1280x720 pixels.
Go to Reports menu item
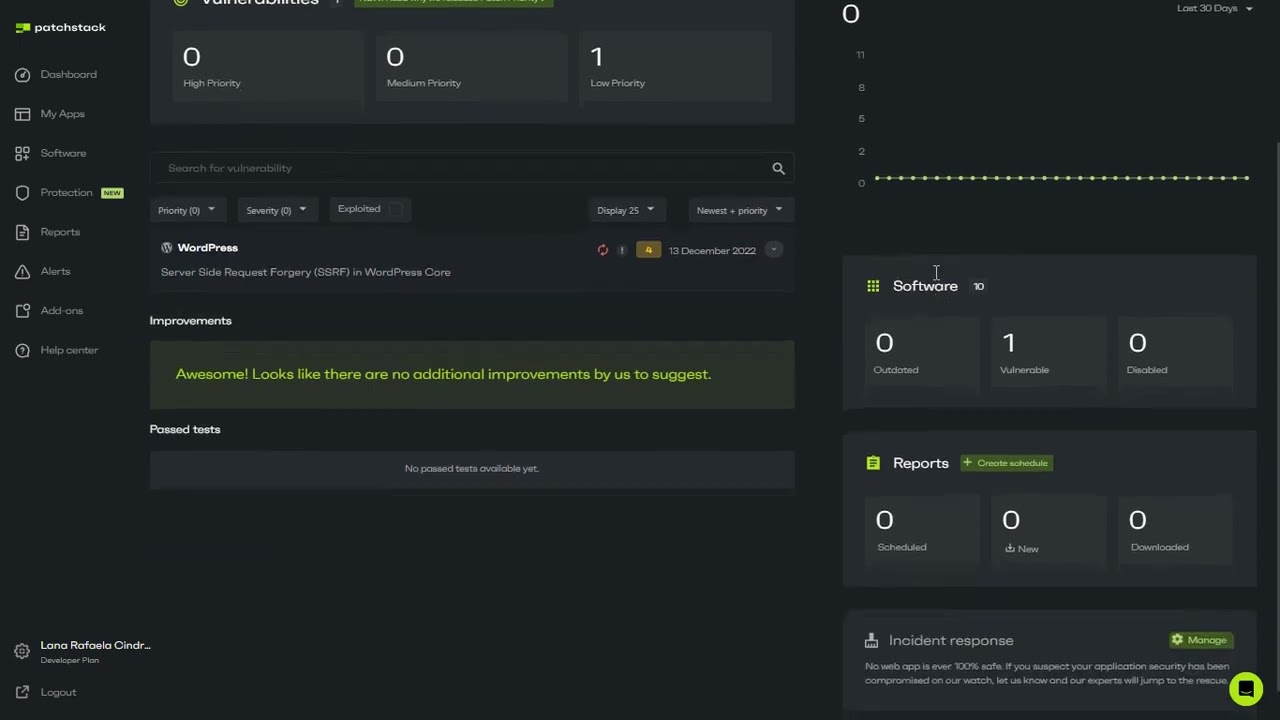point(60,232)
